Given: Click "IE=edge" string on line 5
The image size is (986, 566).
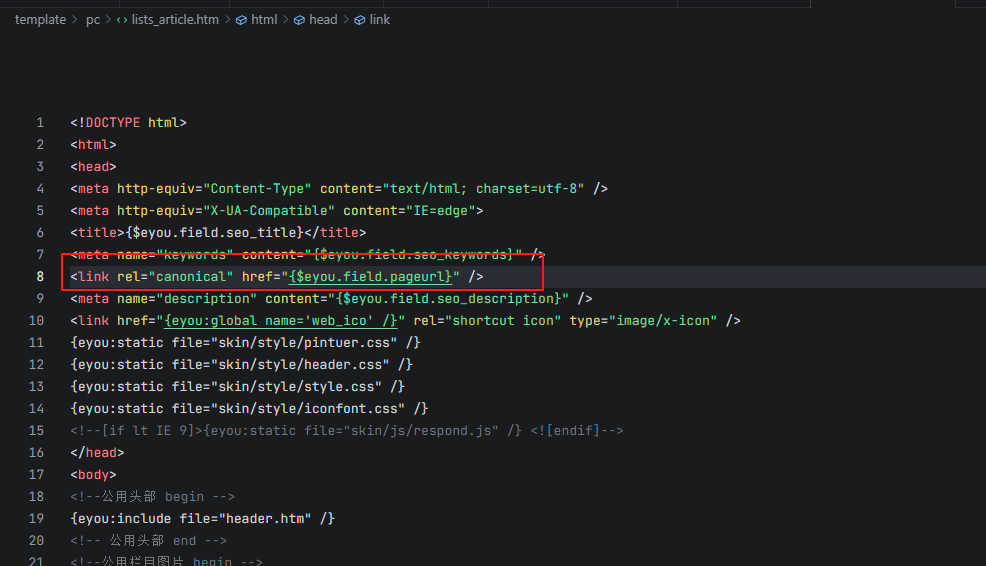Looking at the screenshot, I should coord(441,211).
